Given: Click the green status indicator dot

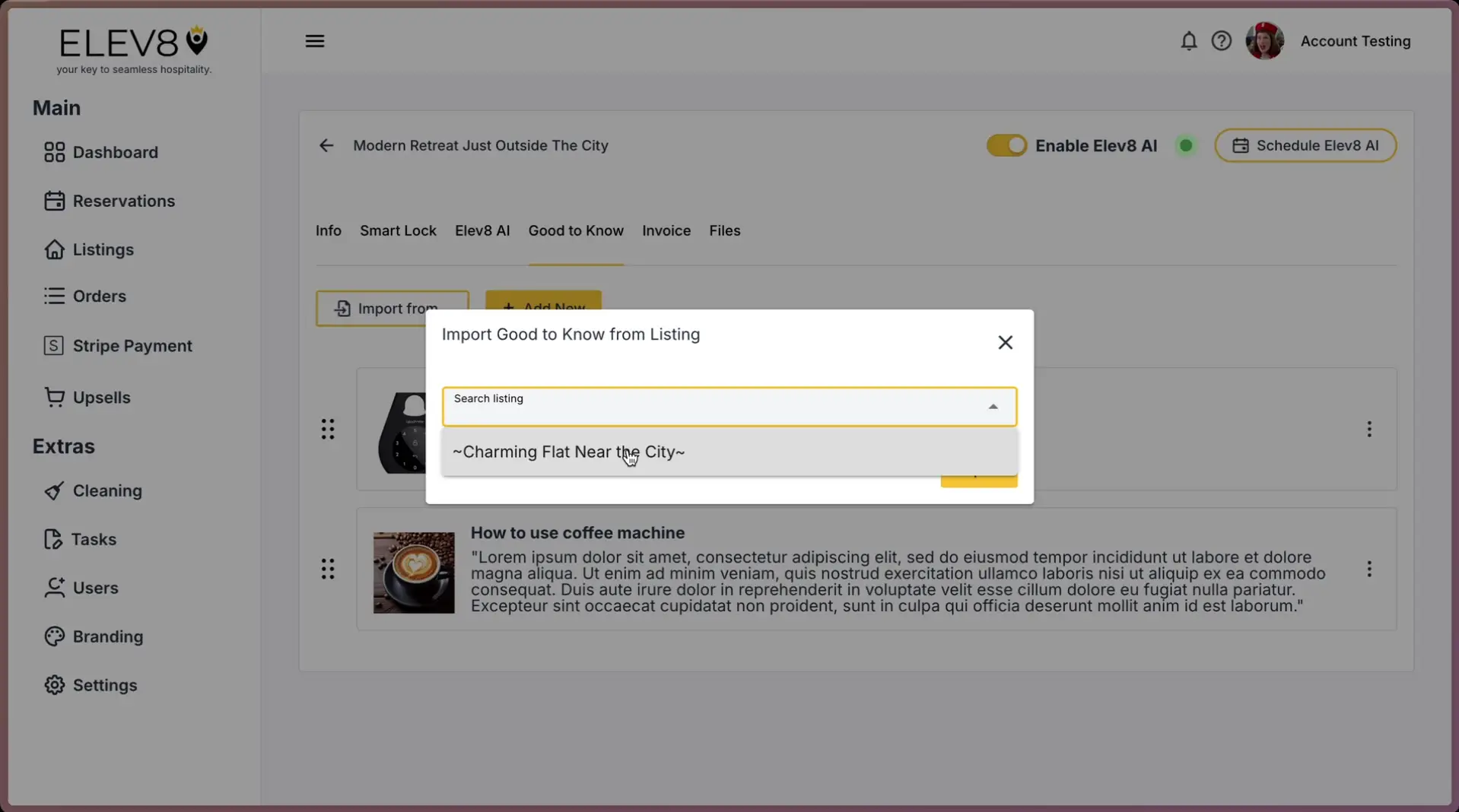Looking at the screenshot, I should (1185, 145).
